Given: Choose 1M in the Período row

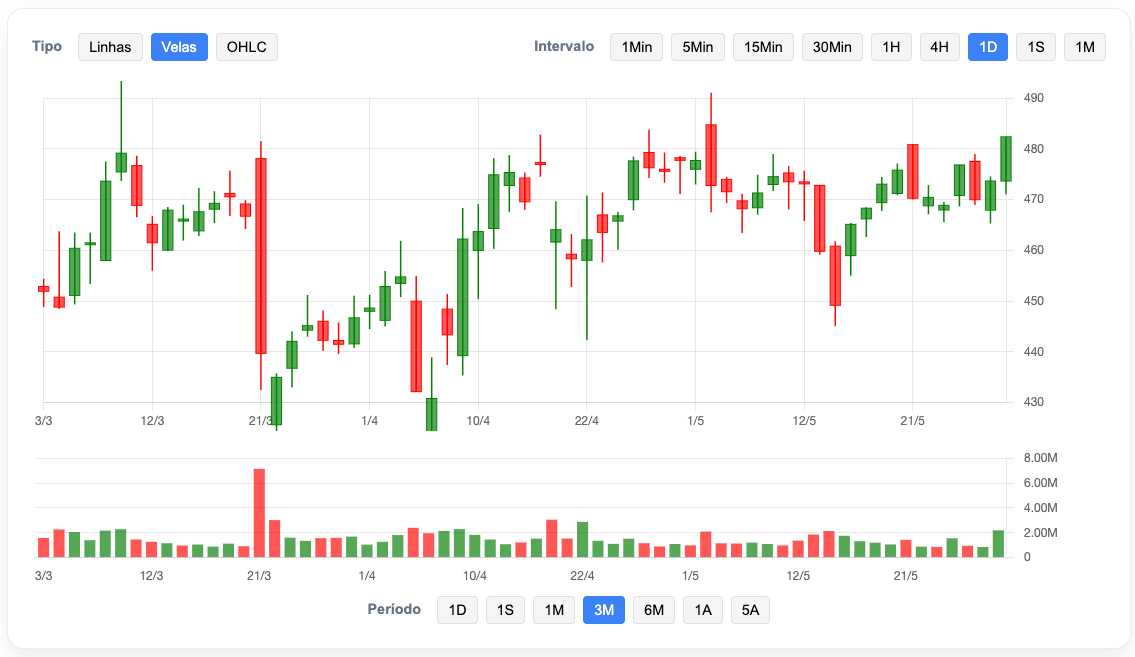Looking at the screenshot, I should click(554, 610).
